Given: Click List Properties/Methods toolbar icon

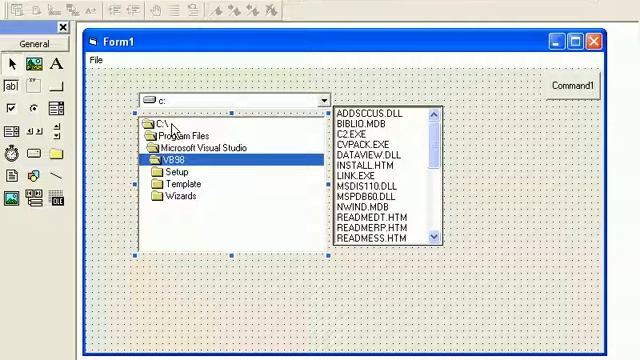Looking at the screenshot, I should 17,10.
